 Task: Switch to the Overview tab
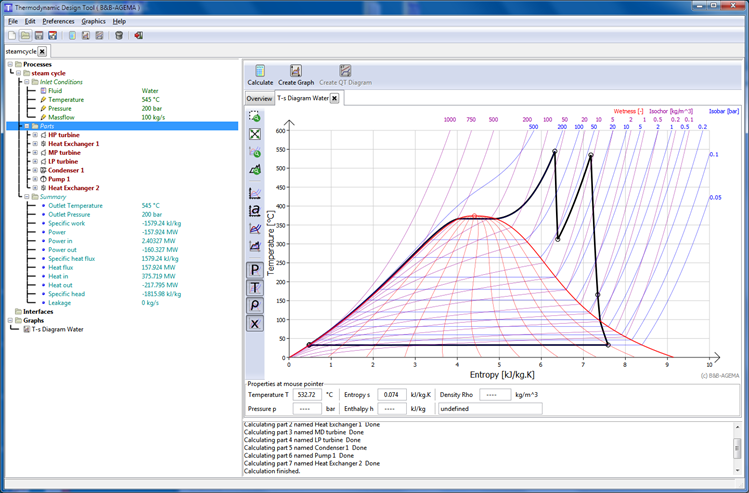(x=259, y=99)
